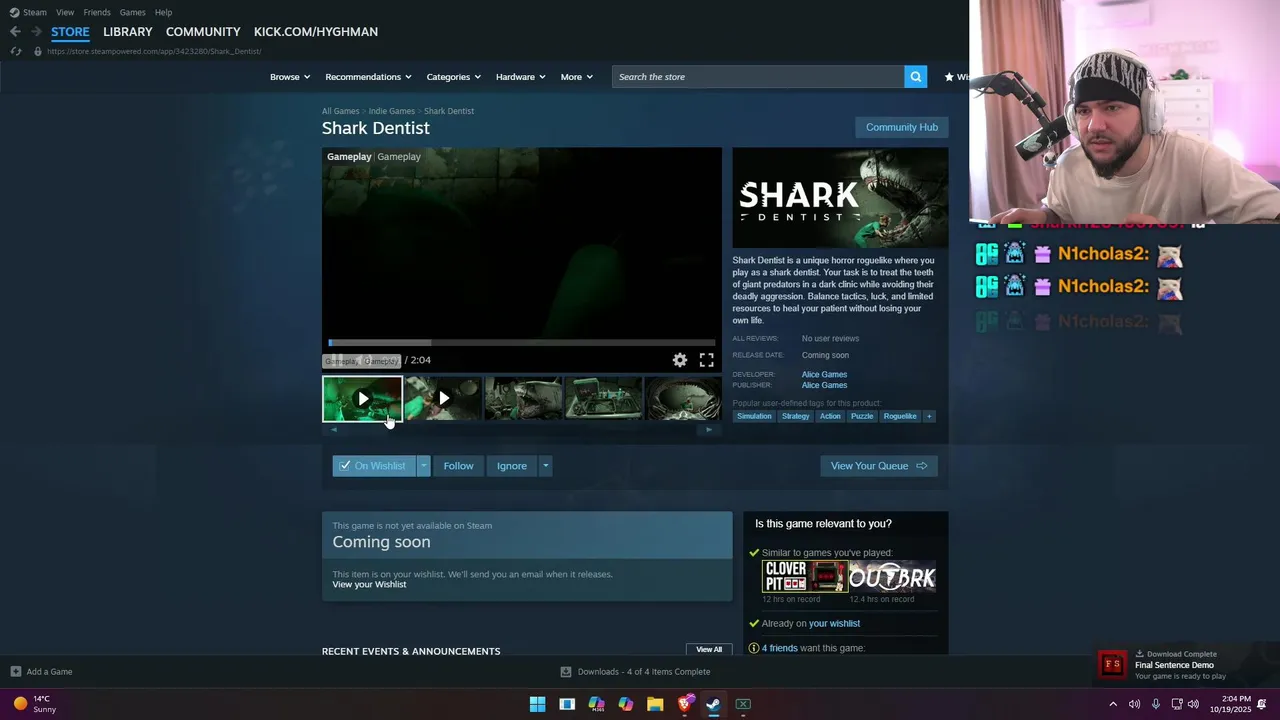Click the Roguelike tag
Image resolution: width=1280 pixels, height=720 pixels.
tap(900, 416)
